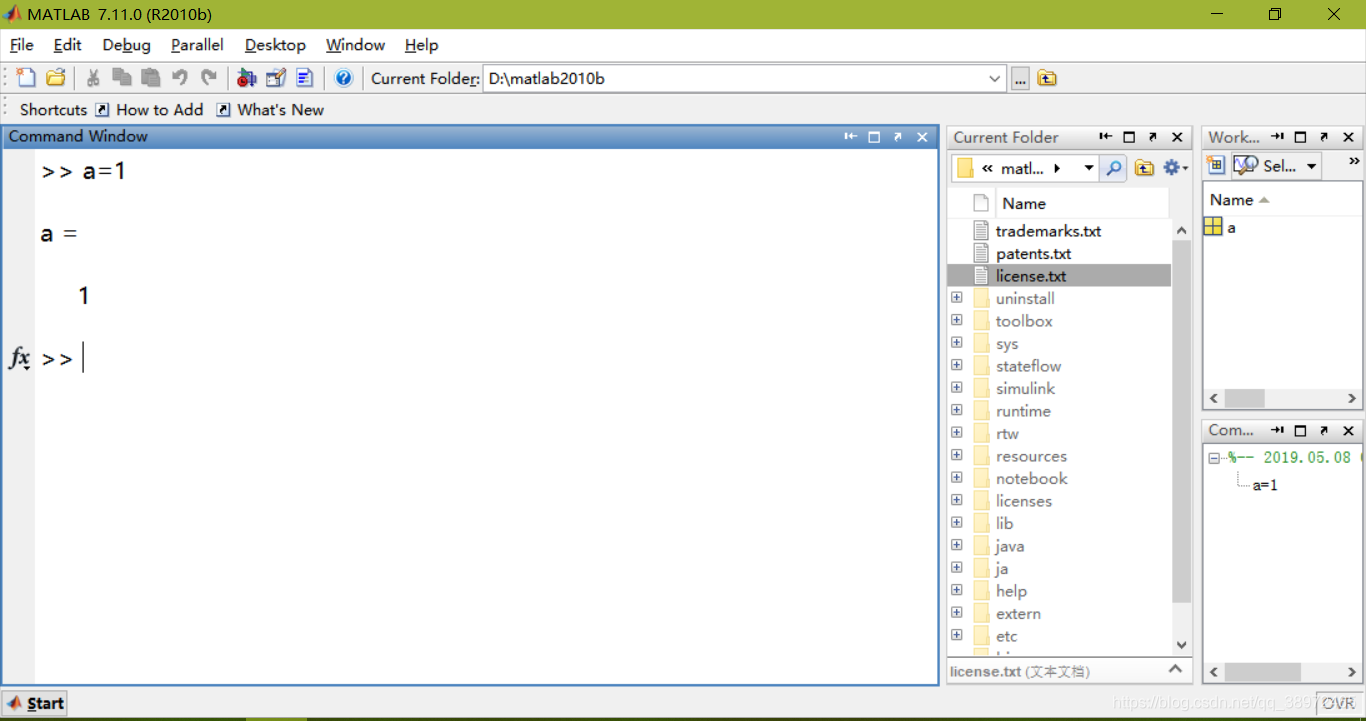Browse for folder with ellipsis button

[x=1020, y=78]
